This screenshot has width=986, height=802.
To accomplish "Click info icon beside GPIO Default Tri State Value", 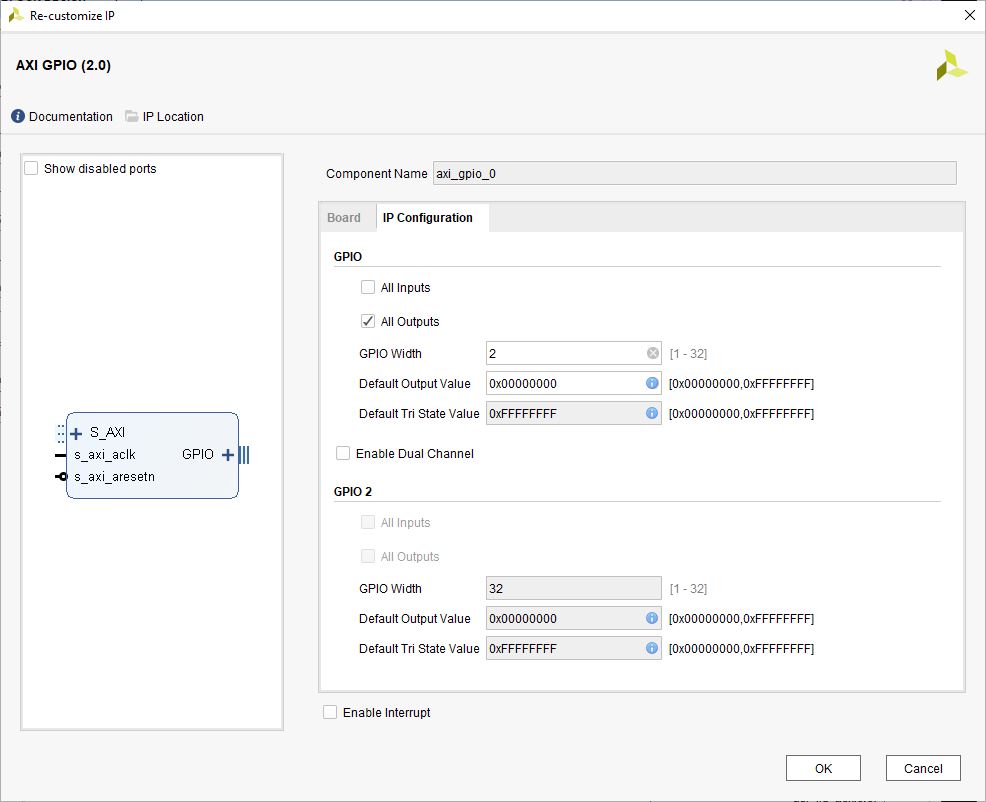I will (652, 413).
